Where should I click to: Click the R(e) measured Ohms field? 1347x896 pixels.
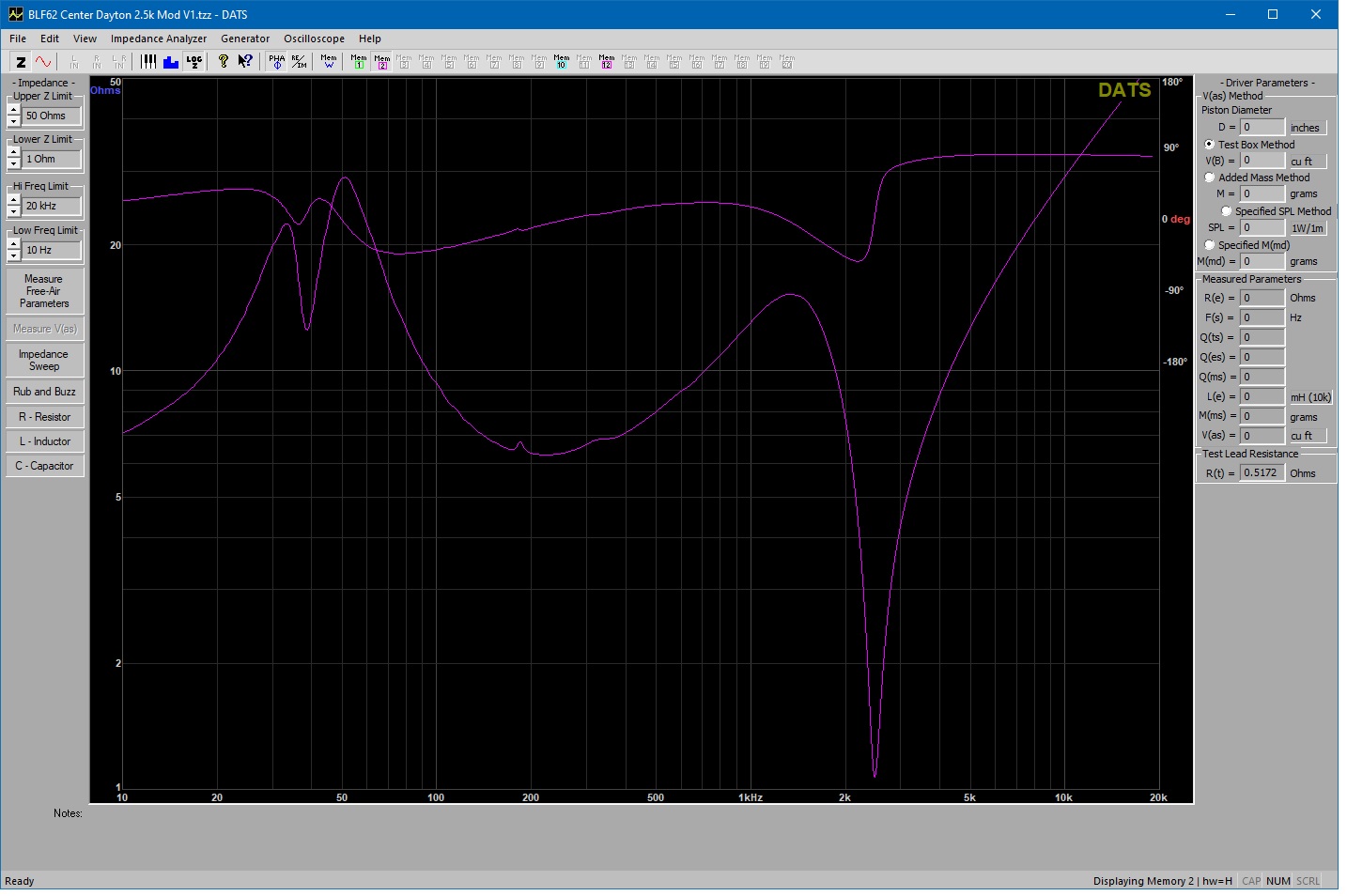pos(1262,298)
